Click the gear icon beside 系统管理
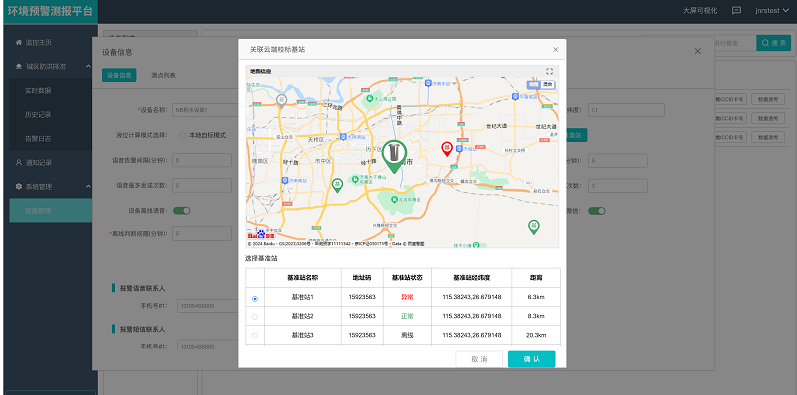 click(19, 187)
